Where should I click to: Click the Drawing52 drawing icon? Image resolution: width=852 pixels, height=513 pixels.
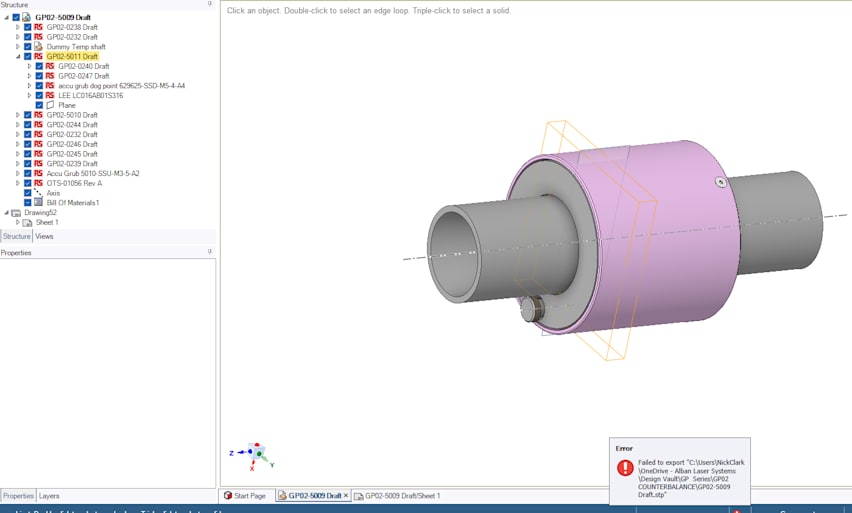click(16, 212)
